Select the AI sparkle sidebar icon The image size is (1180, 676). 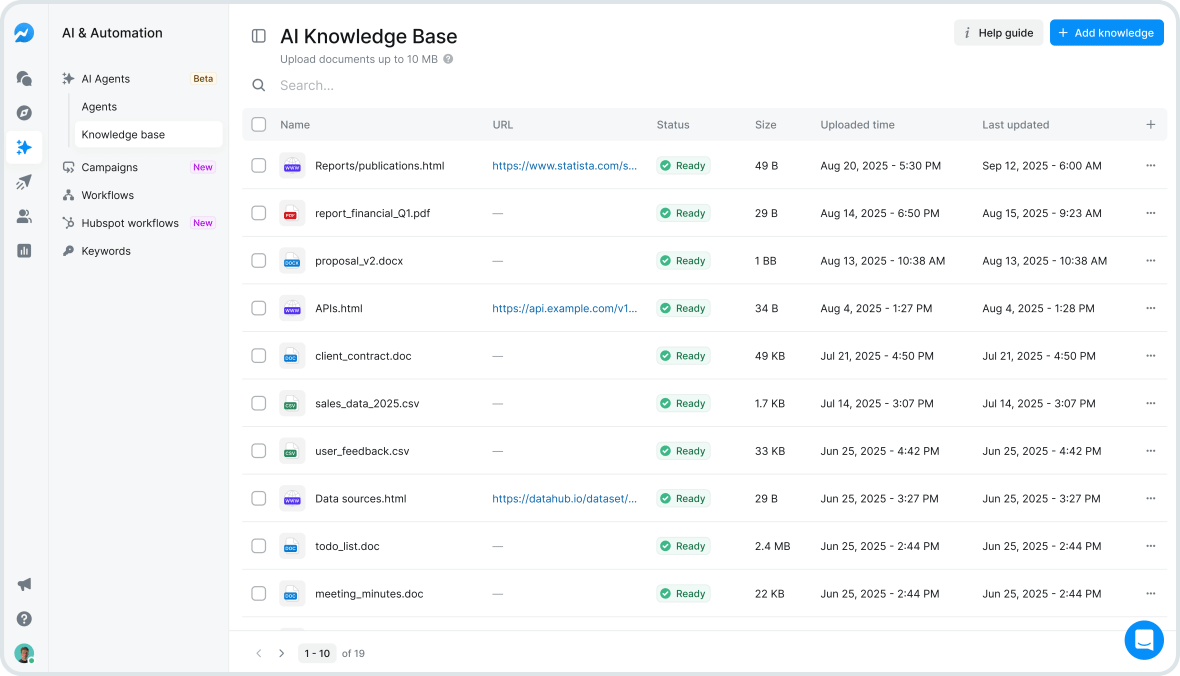(x=24, y=148)
